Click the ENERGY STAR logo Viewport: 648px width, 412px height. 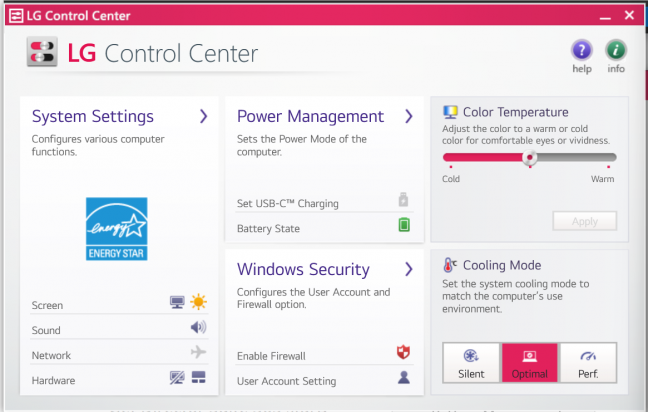tap(117, 229)
